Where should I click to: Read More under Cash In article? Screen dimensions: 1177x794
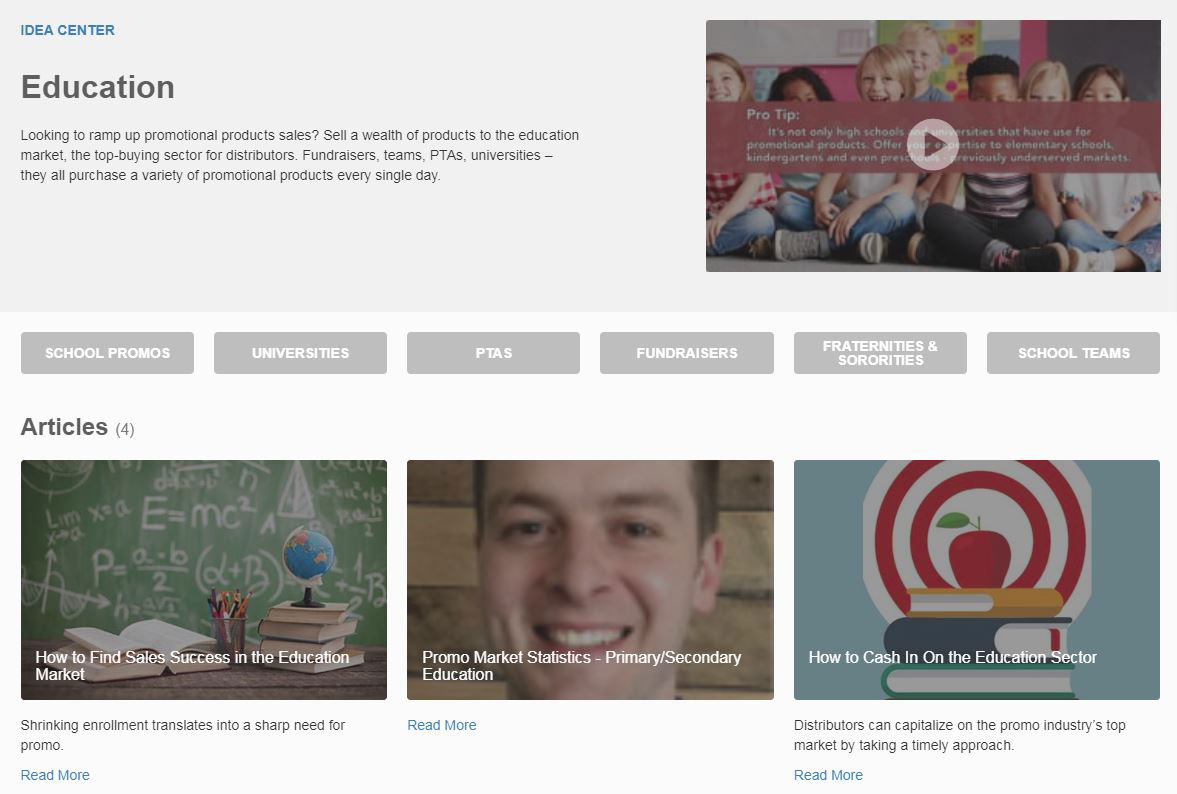(x=828, y=775)
